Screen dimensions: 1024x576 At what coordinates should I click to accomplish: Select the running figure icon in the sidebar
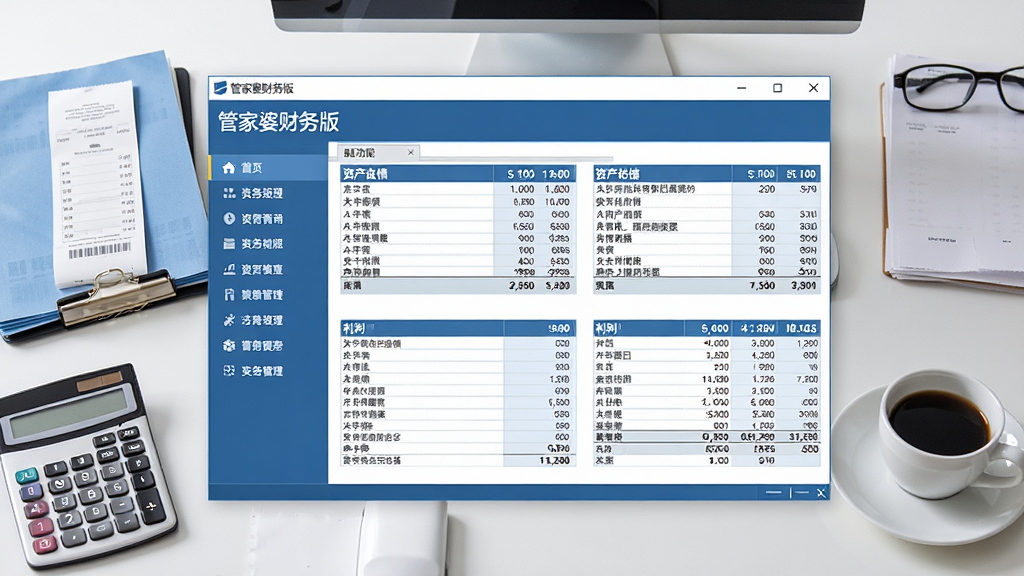point(229,320)
